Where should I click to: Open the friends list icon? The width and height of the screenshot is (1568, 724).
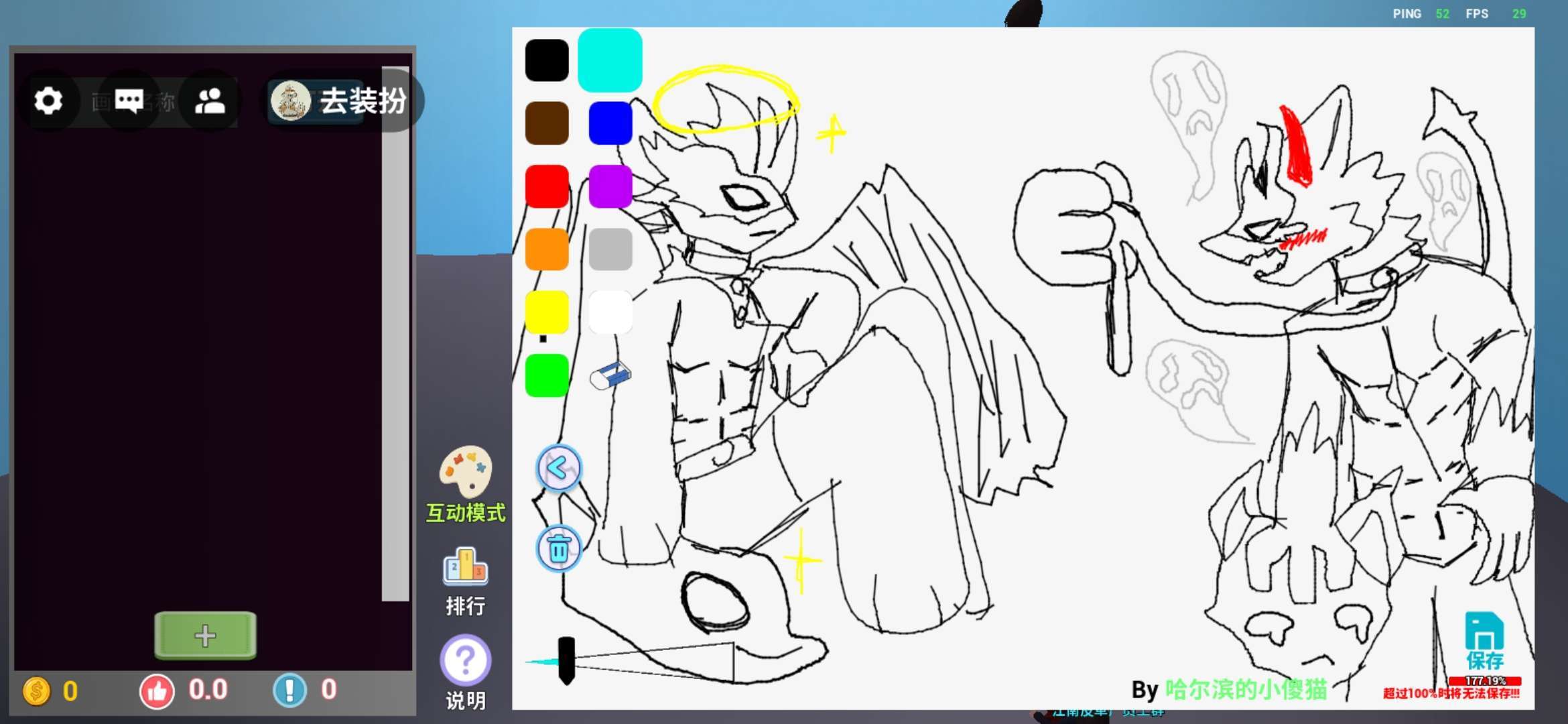pyautogui.click(x=210, y=101)
